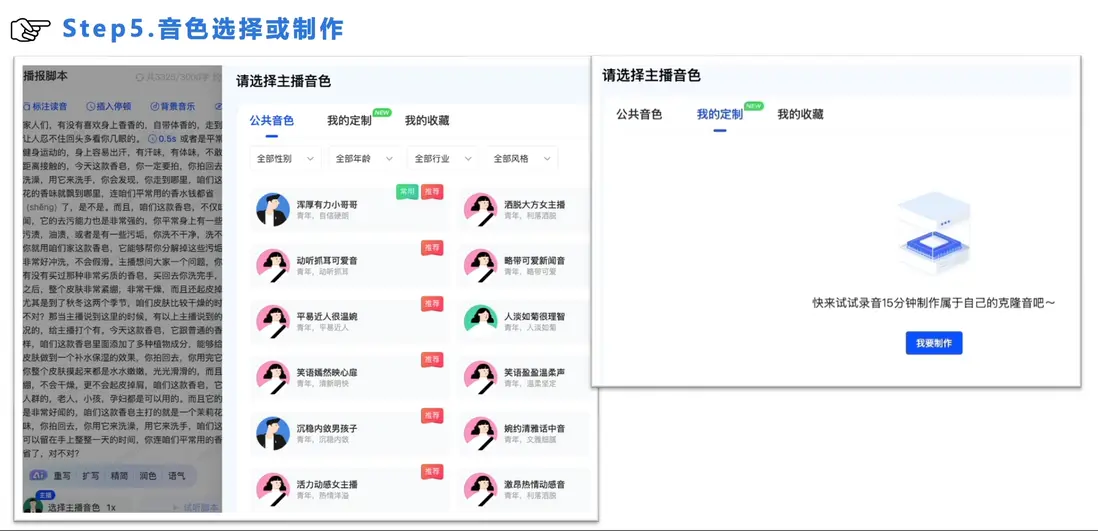Select the 笑语嫣然映心扉 voice avatar
Viewport: 1098px width, 531px height.
point(273,378)
